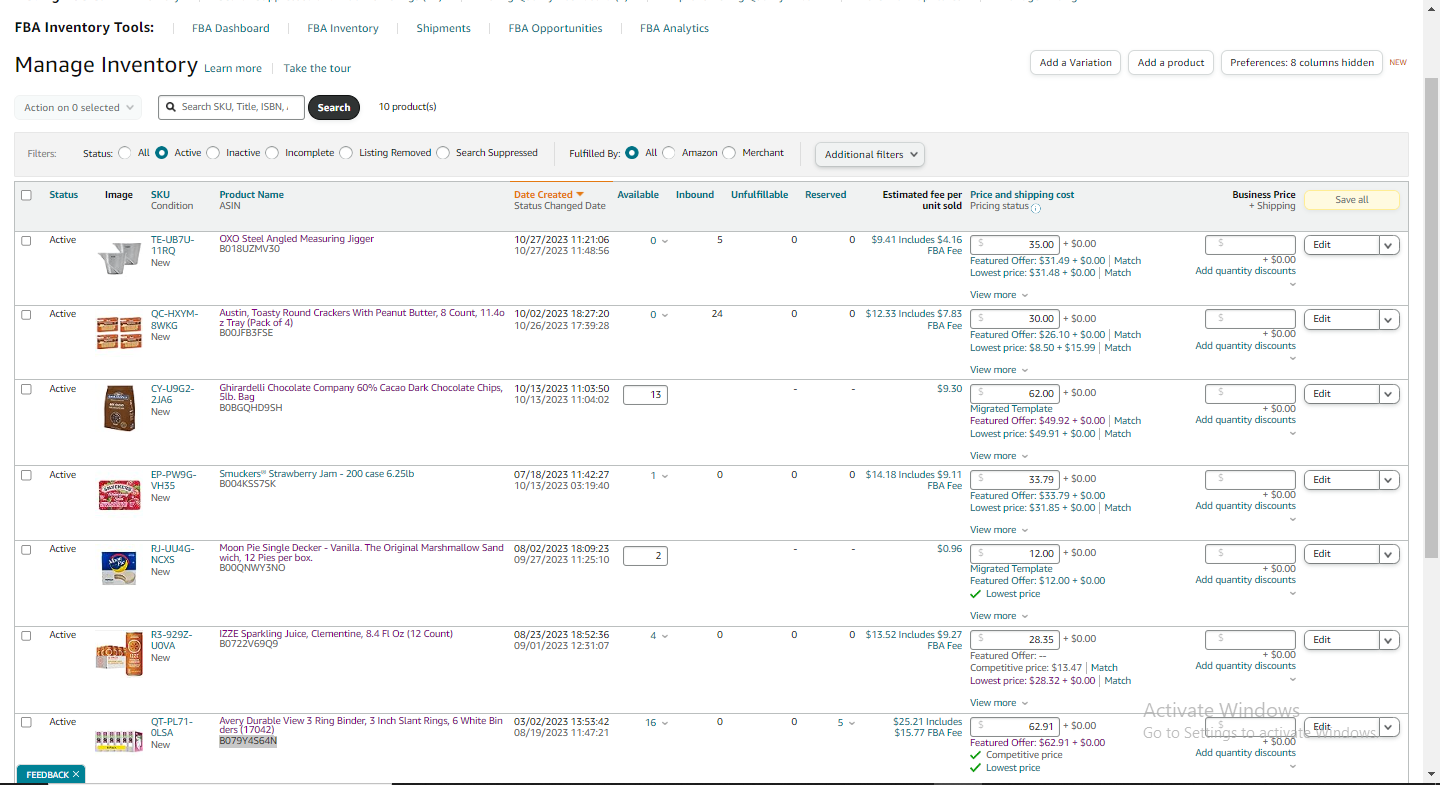Open the Edit dropdown arrow for Austin Crackers
The height and width of the screenshot is (785, 1440).
(x=1388, y=319)
